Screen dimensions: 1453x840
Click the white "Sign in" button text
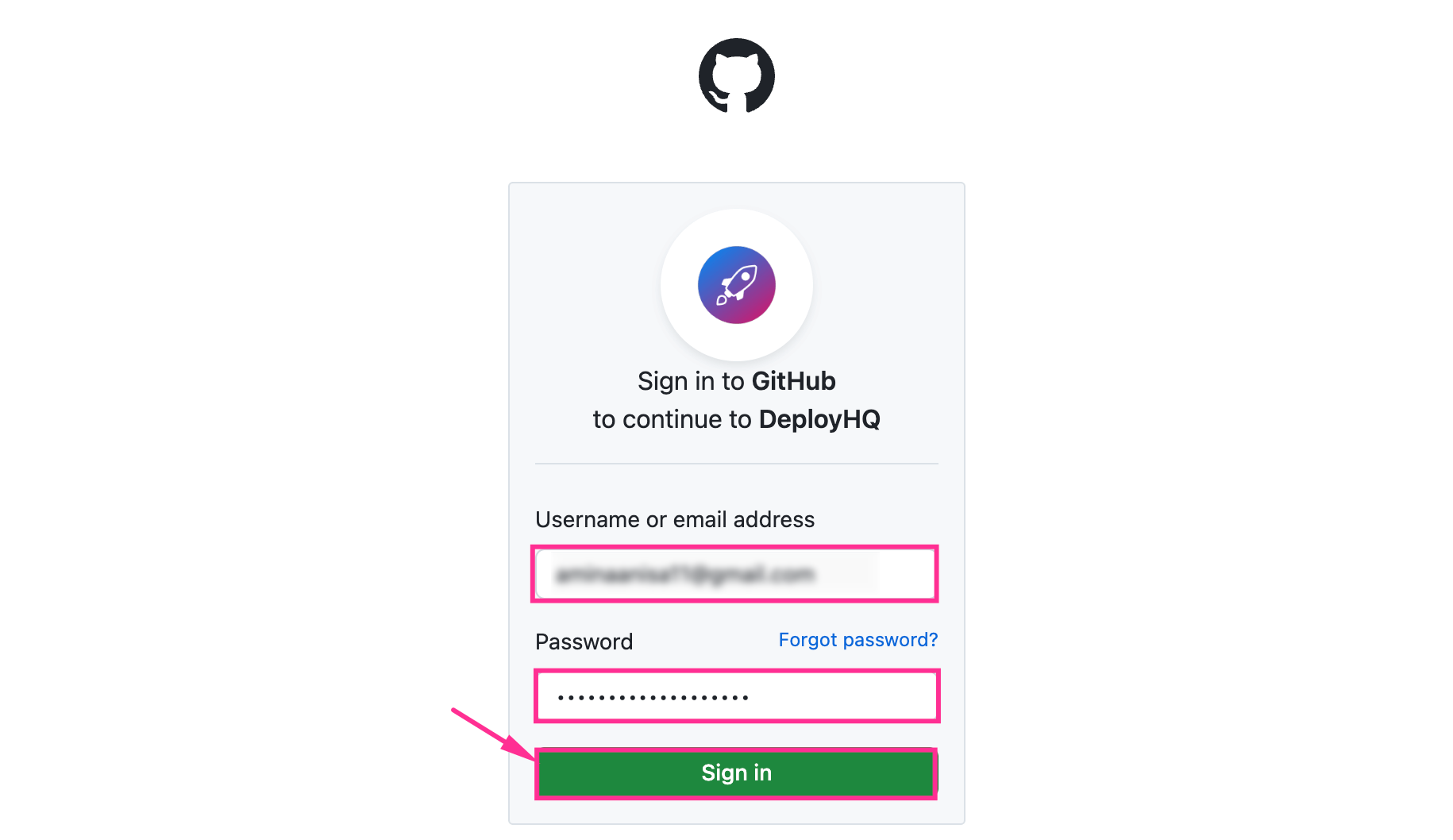[x=736, y=773]
